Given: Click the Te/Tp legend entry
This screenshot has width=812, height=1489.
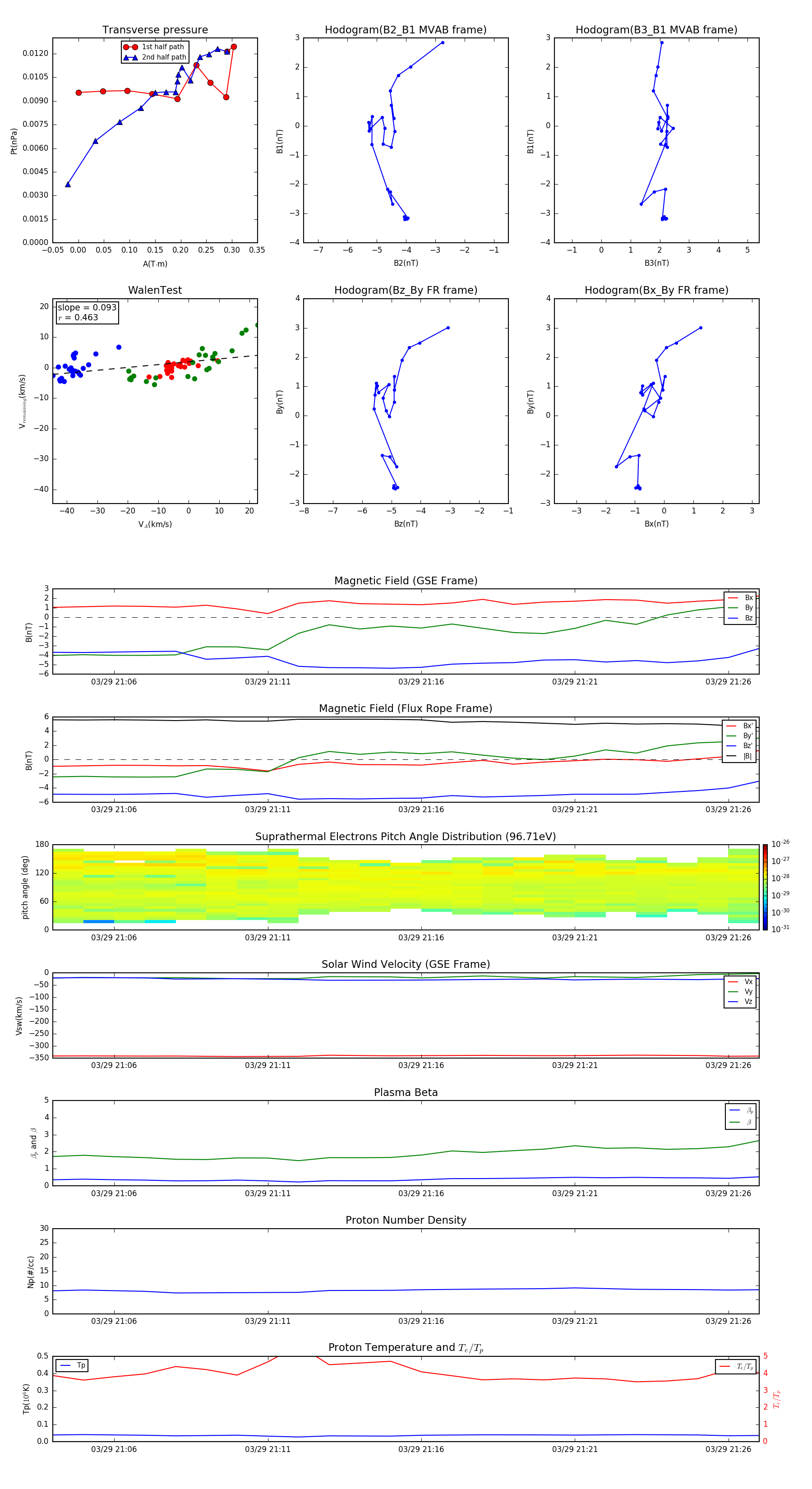Looking at the screenshot, I should pos(736,1366).
